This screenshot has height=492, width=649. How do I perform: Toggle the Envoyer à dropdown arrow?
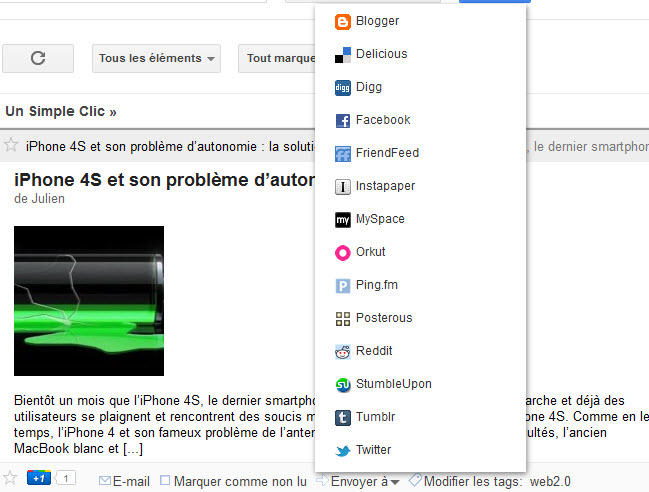395,482
